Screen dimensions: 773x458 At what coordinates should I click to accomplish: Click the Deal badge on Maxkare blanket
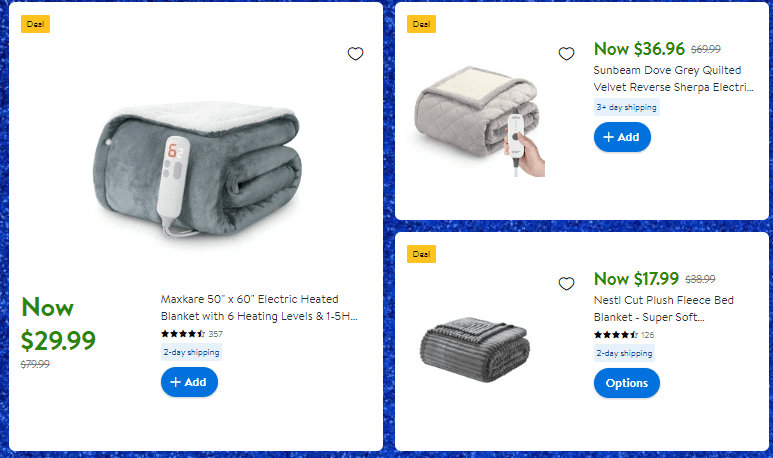coord(35,24)
